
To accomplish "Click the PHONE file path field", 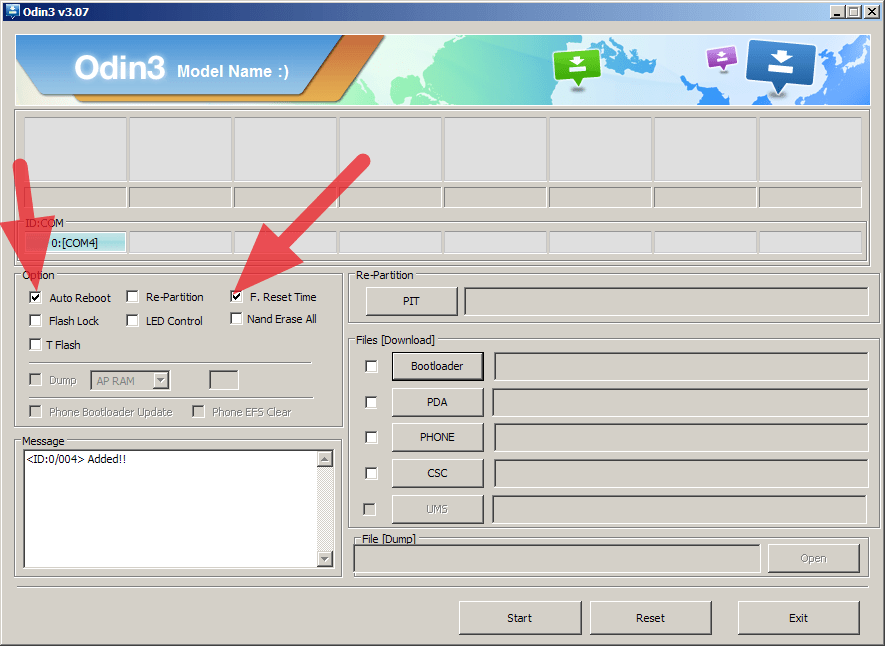I will pyautogui.click(x=681, y=437).
